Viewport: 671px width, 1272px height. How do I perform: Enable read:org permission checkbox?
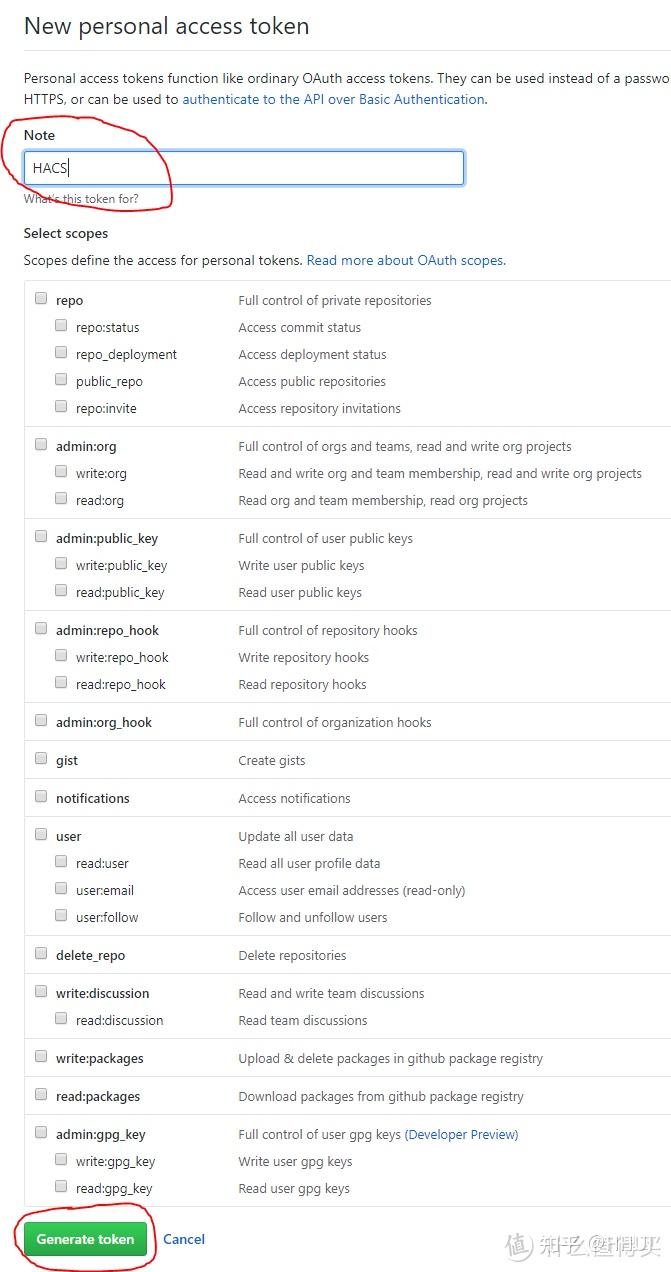[x=61, y=498]
